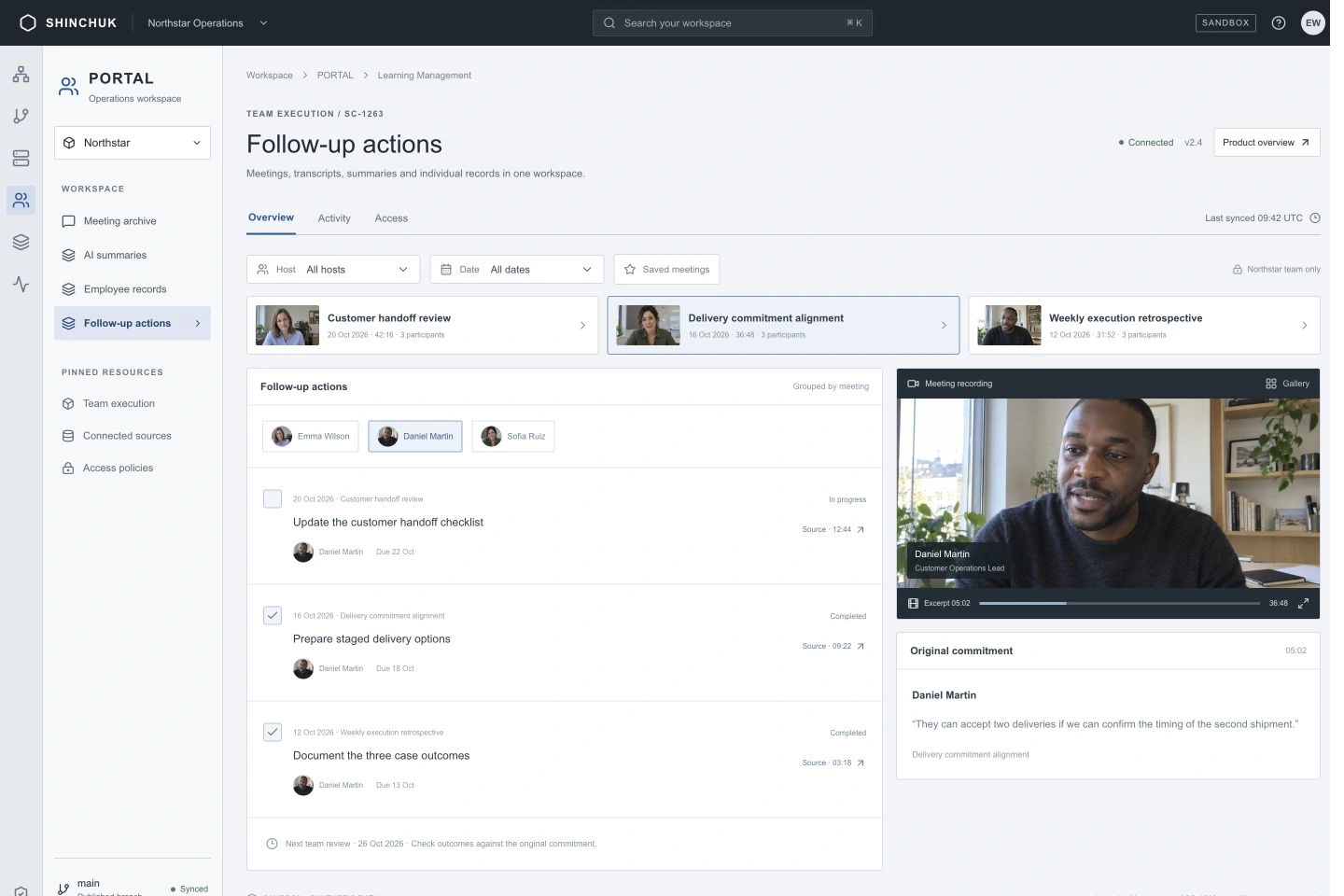Click the Product overview button

(x=1267, y=143)
